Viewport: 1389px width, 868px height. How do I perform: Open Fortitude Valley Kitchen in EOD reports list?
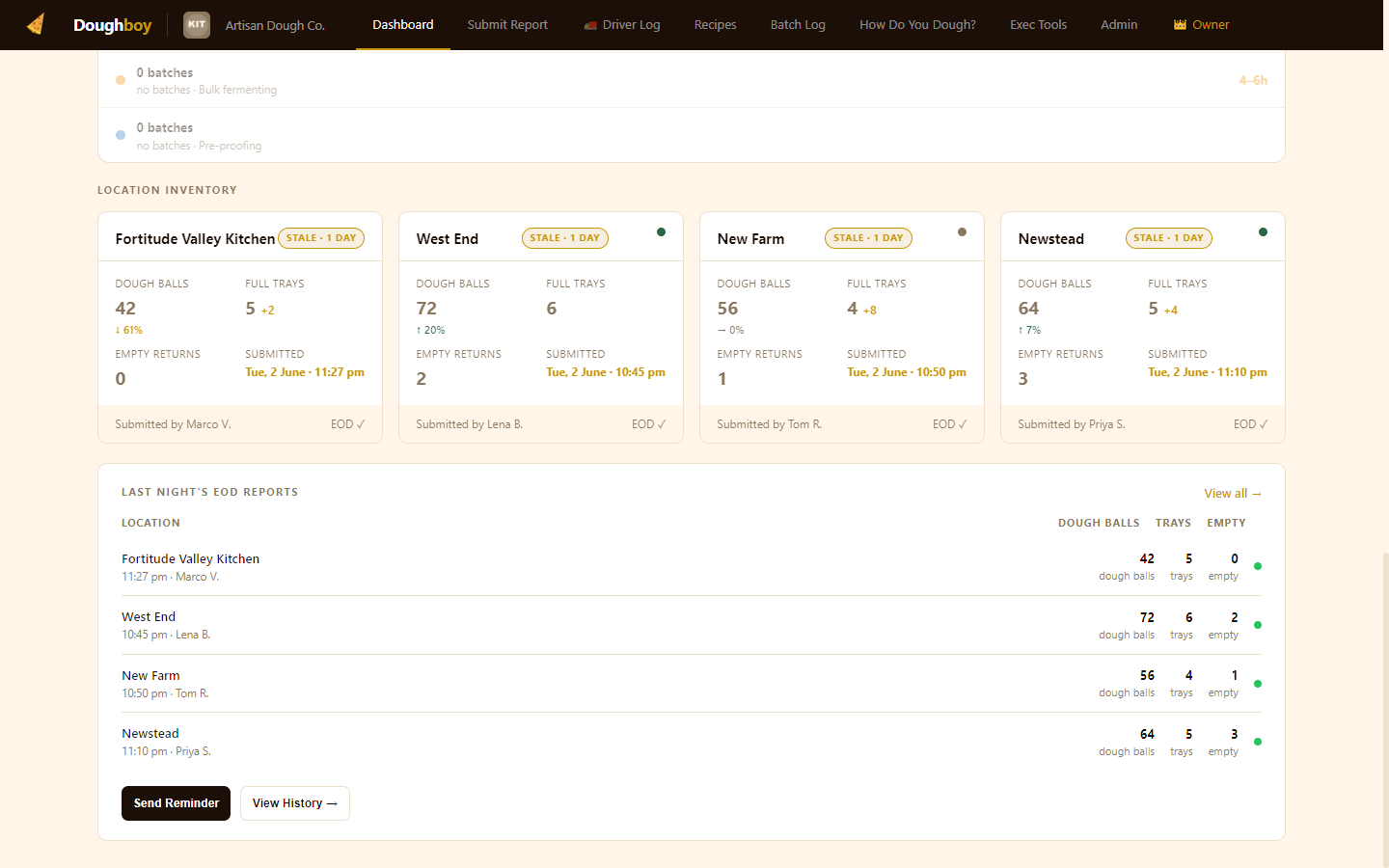691,567
